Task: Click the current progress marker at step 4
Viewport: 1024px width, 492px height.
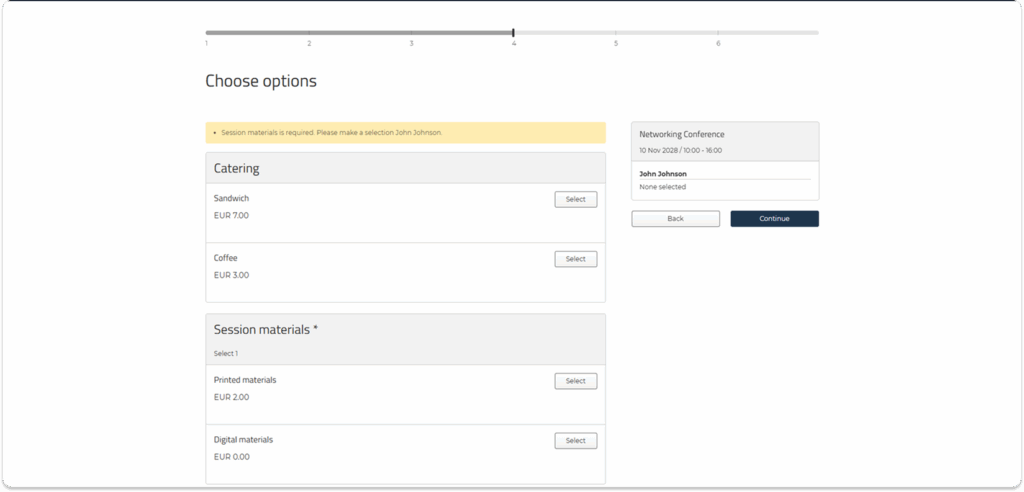Action: coord(513,34)
